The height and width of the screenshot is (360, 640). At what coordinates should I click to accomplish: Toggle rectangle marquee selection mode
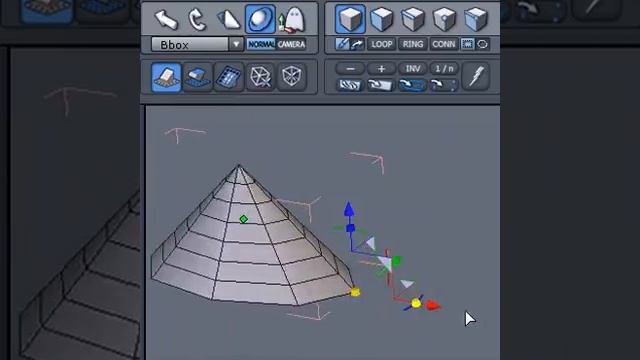pos(467,44)
